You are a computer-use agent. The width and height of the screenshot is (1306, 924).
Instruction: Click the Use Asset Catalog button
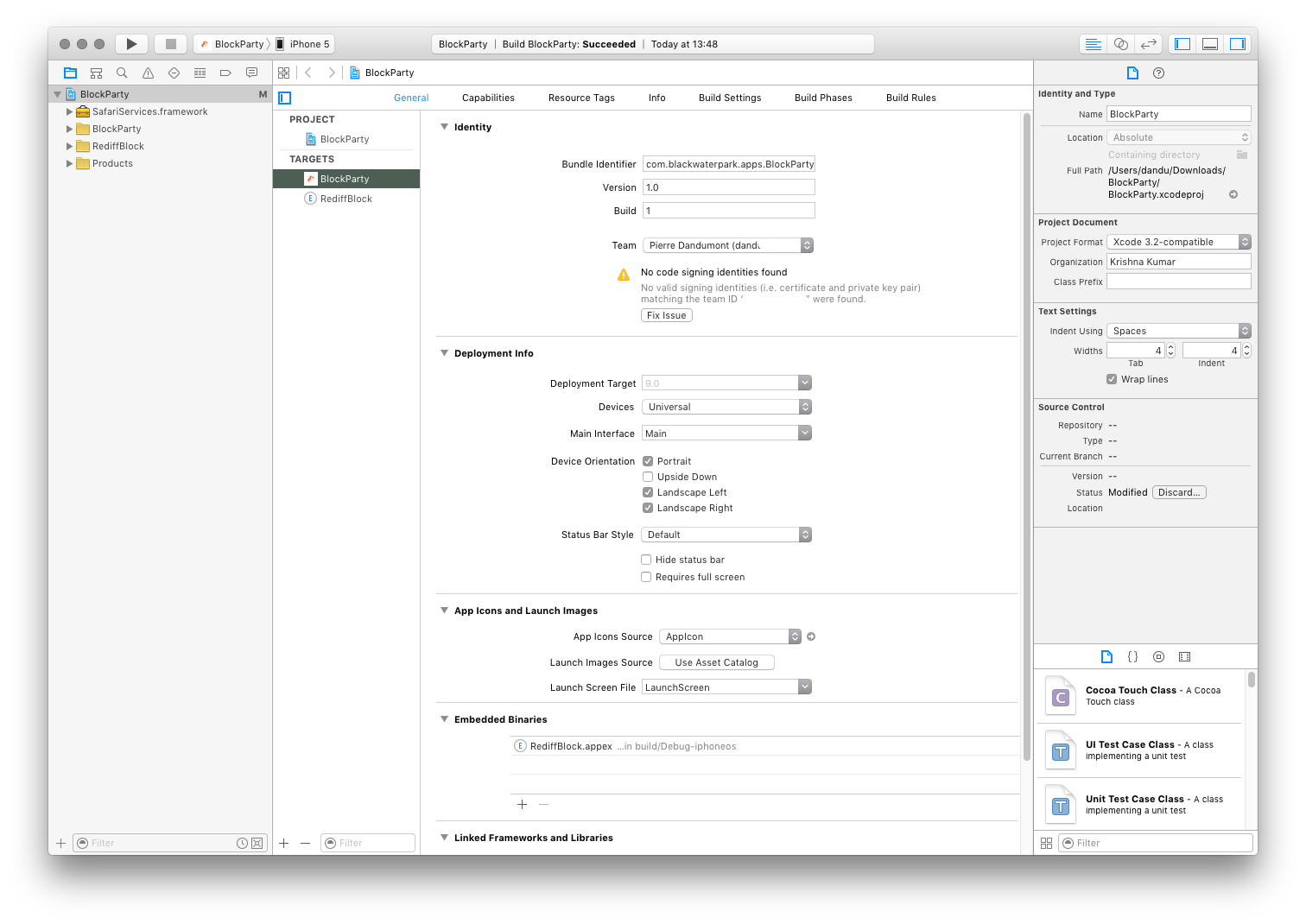pos(717,662)
